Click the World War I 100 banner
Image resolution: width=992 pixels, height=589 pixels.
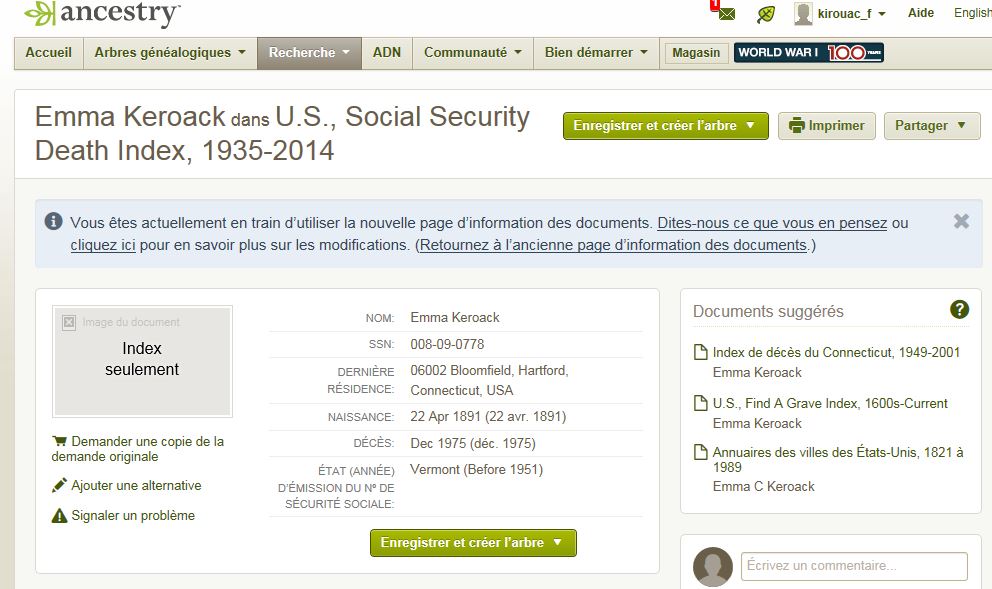pyautogui.click(x=809, y=53)
